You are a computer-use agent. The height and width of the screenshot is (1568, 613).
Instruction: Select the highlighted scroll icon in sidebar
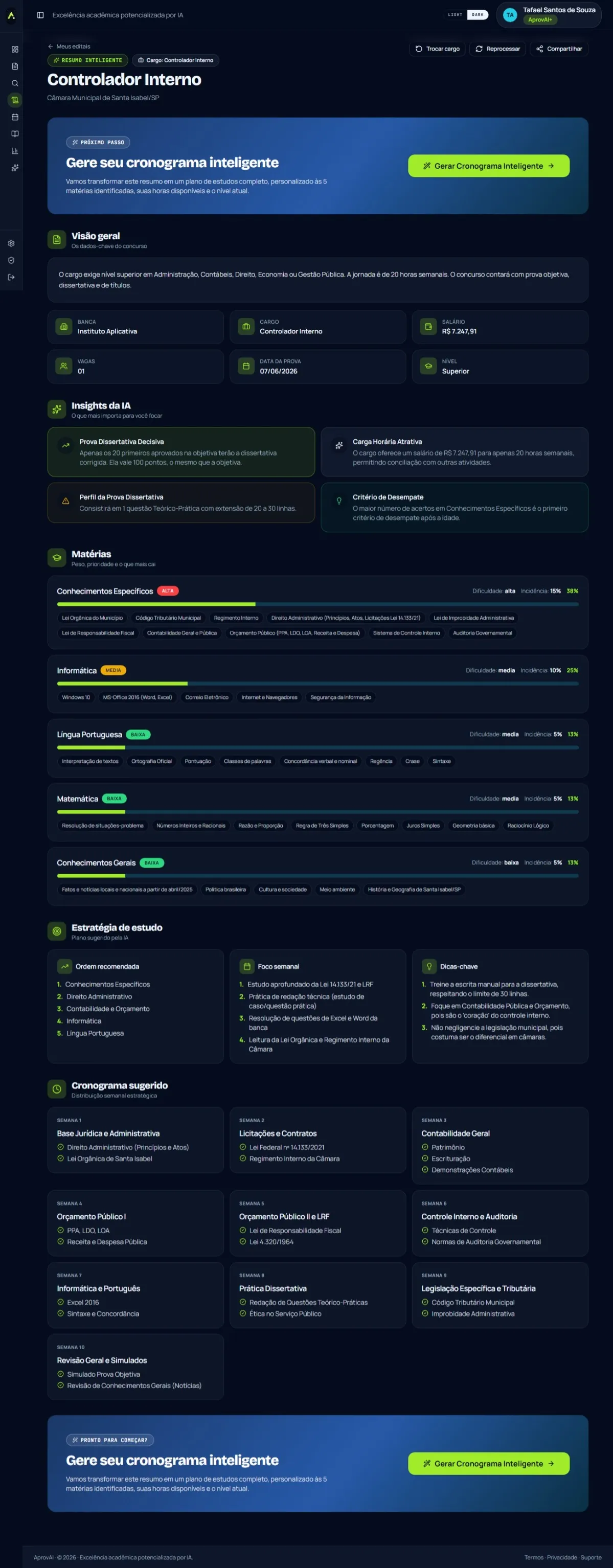(x=15, y=100)
